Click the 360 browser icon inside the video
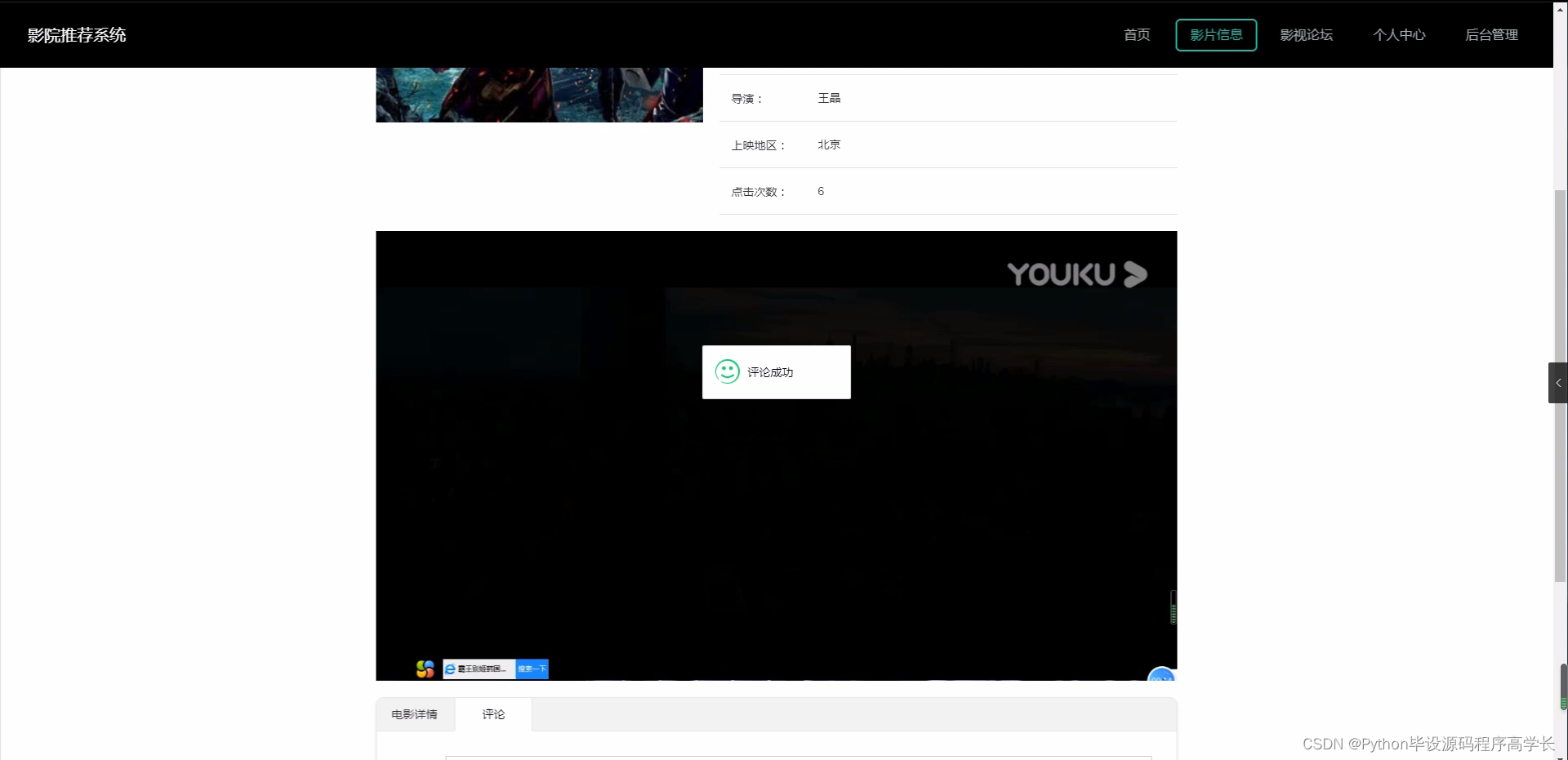 [x=425, y=668]
